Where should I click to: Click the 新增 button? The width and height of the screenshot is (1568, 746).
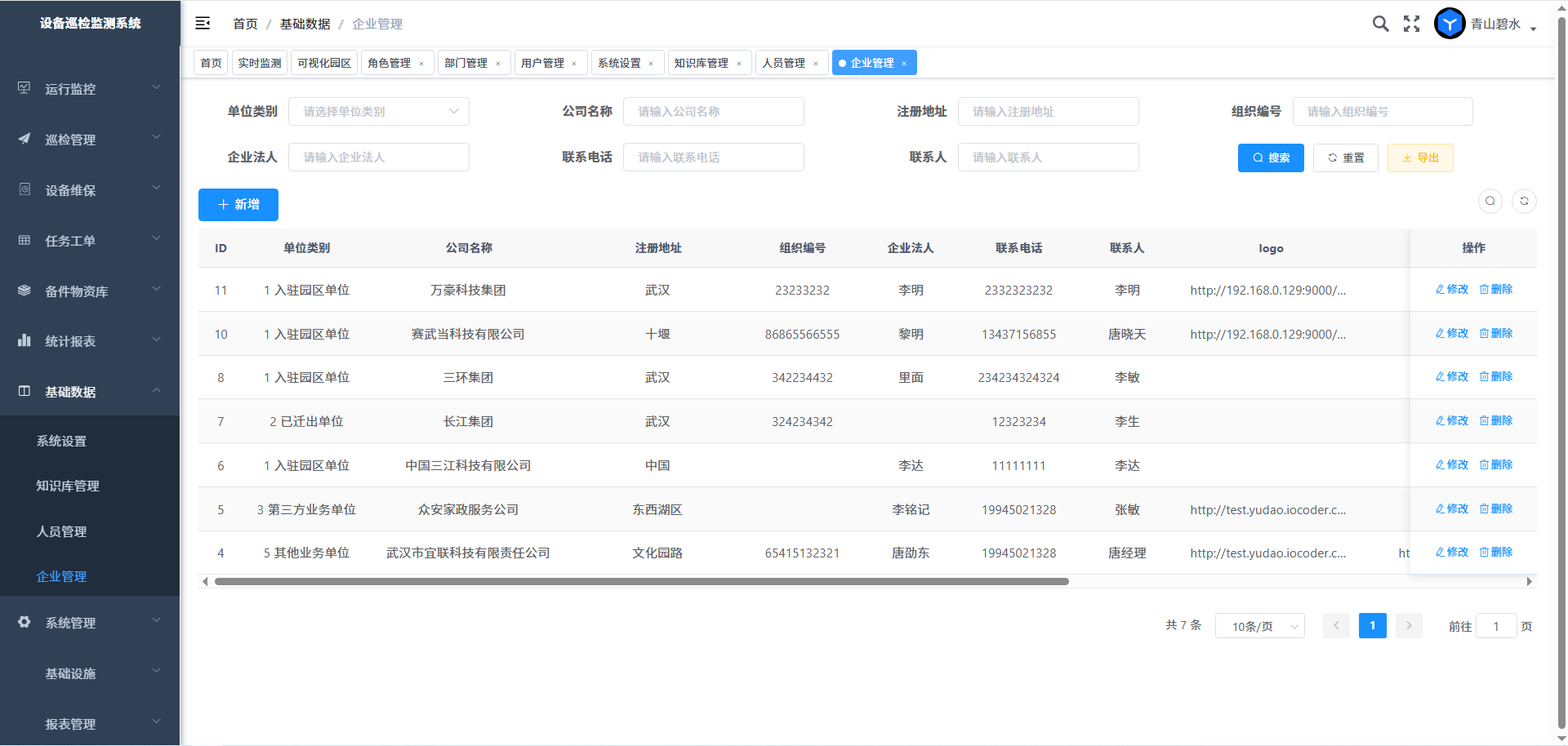click(x=238, y=205)
